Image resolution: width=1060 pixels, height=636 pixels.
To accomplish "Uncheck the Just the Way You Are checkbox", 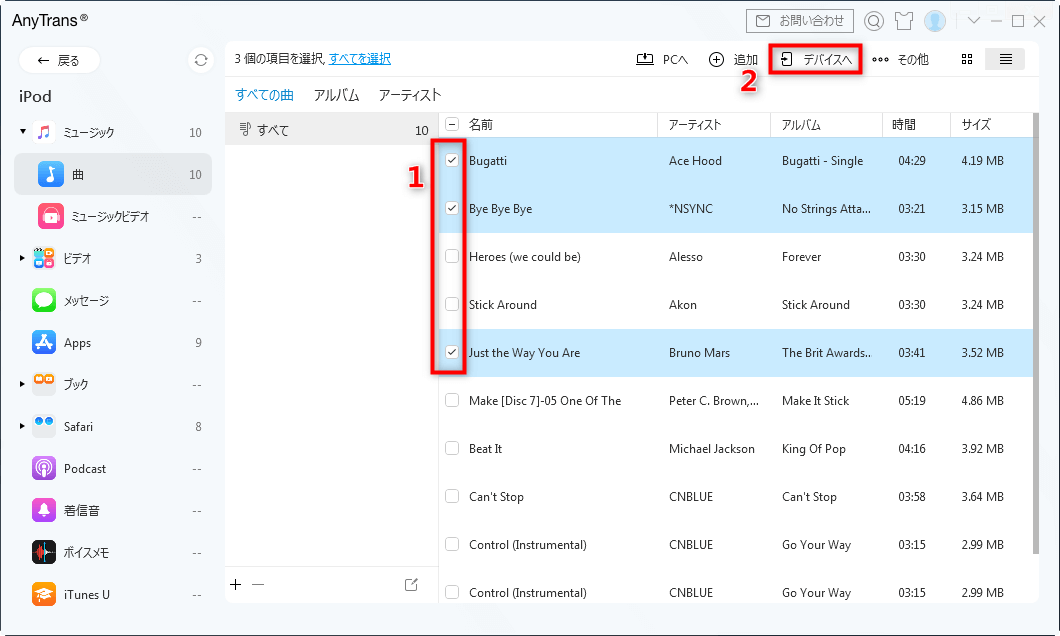I will (x=452, y=352).
